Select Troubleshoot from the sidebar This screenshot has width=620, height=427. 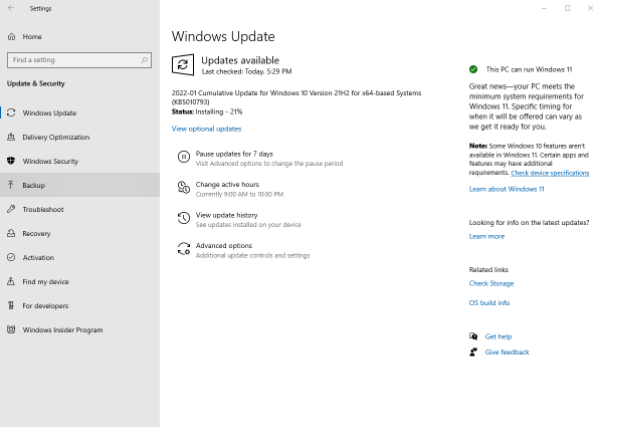click(x=80, y=209)
